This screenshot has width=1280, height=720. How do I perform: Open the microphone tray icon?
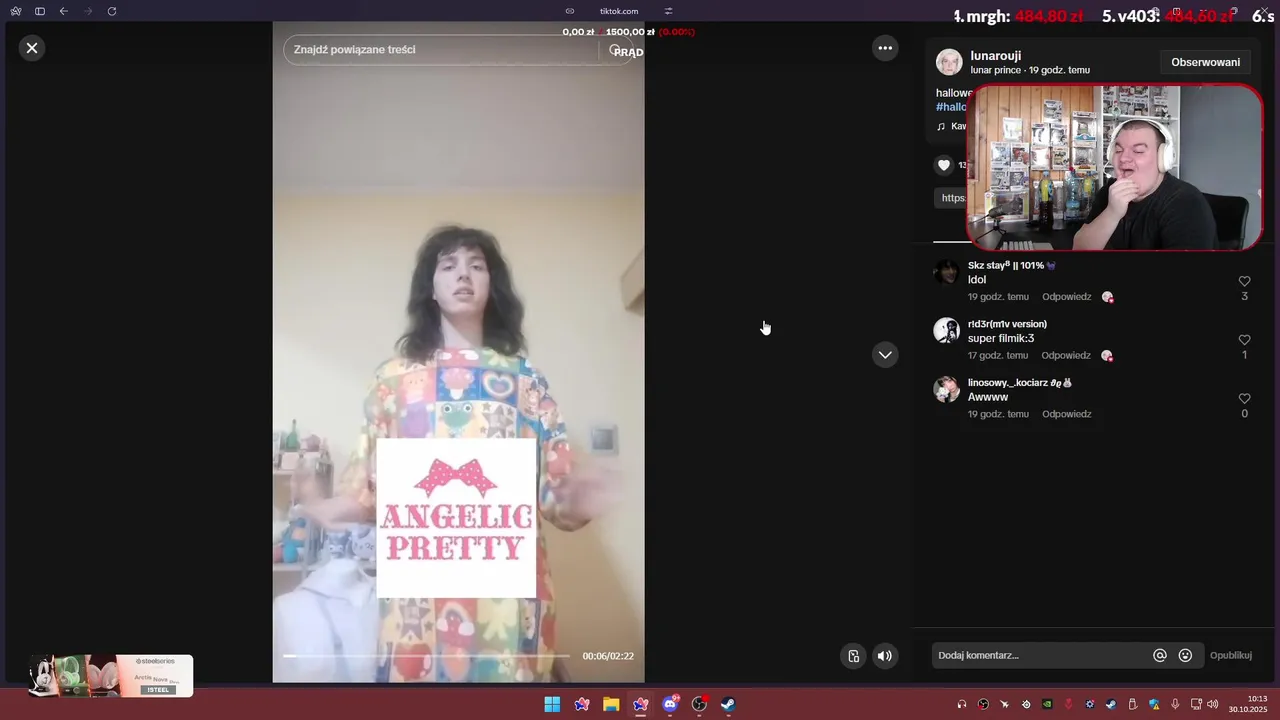click(x=1175, y=705)
